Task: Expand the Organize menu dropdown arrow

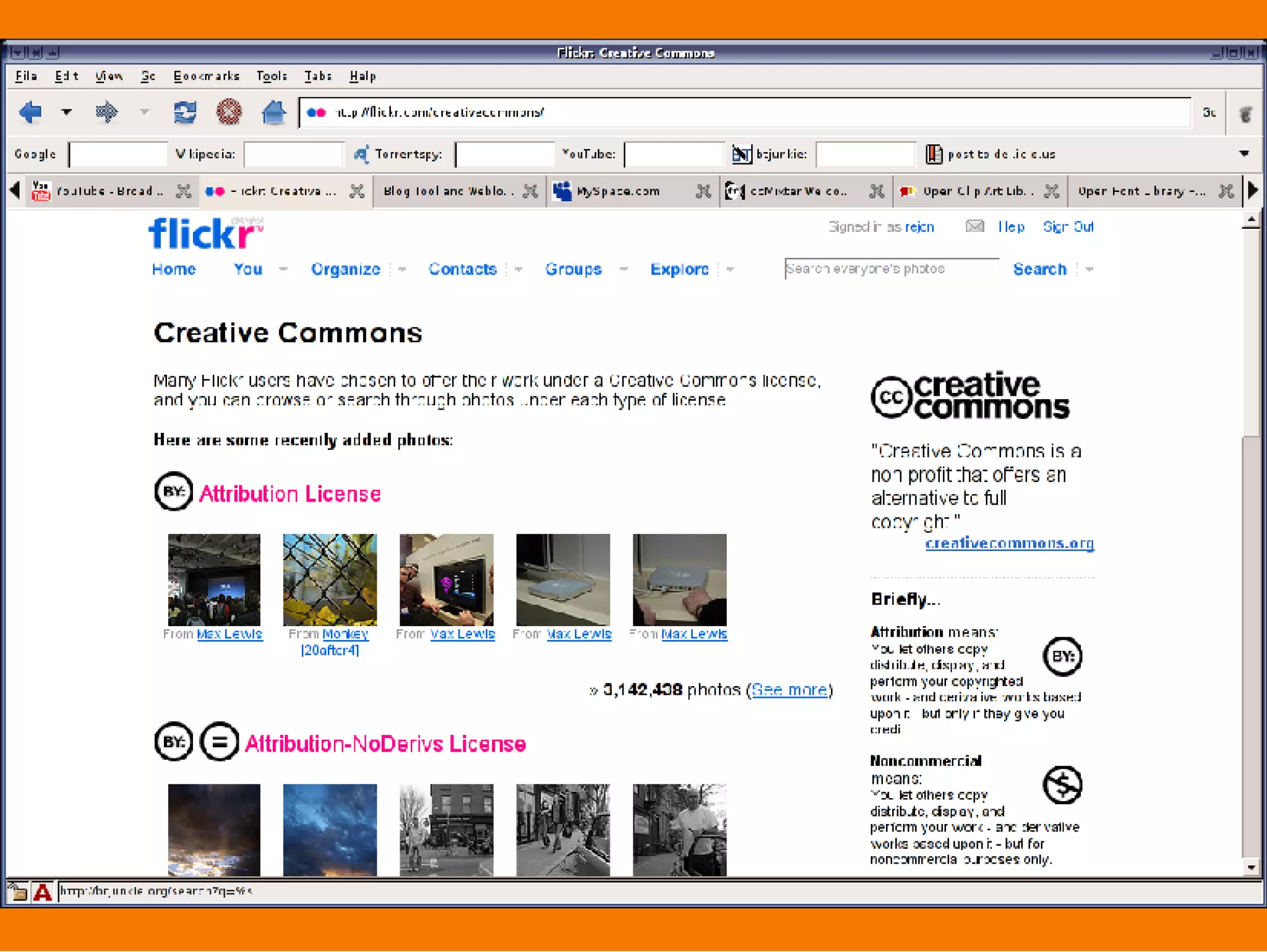Action: point(402,269)
